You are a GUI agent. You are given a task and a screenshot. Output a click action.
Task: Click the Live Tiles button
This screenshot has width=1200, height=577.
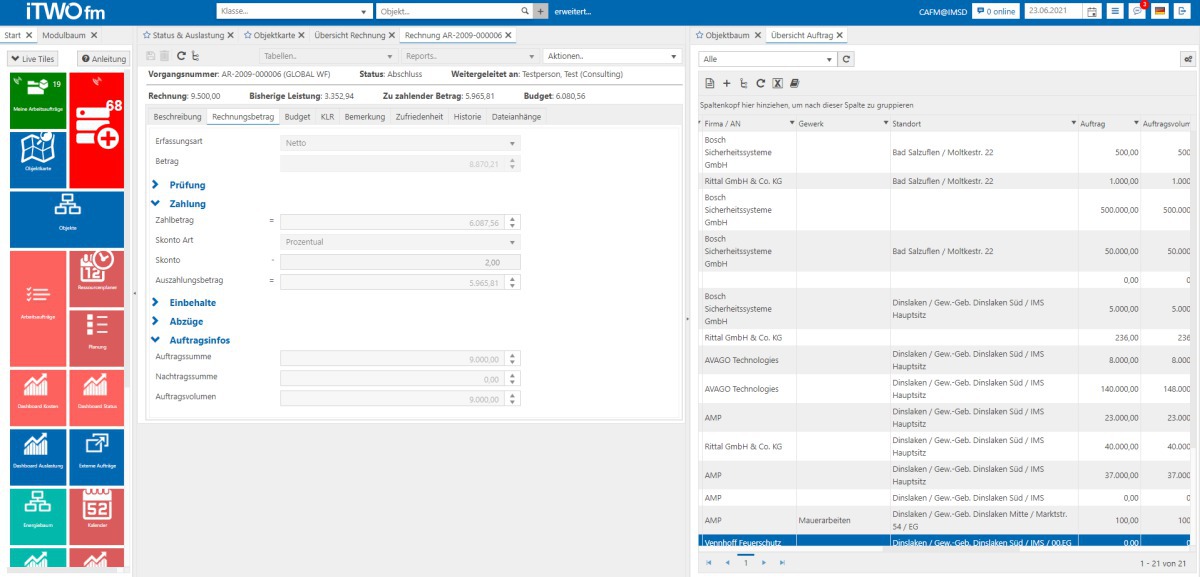click(34, 59)
